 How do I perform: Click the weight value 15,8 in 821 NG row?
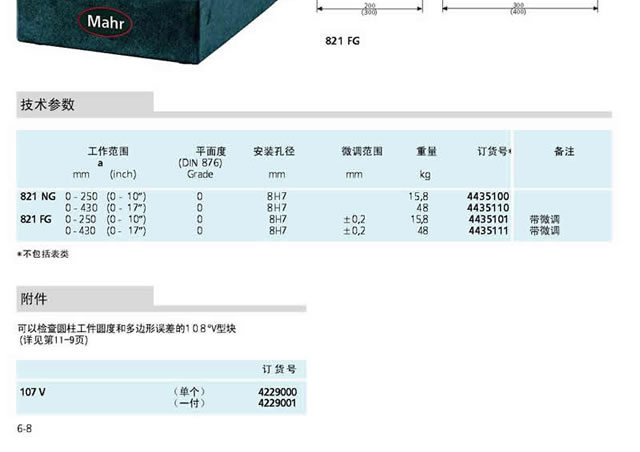[418, 196]
